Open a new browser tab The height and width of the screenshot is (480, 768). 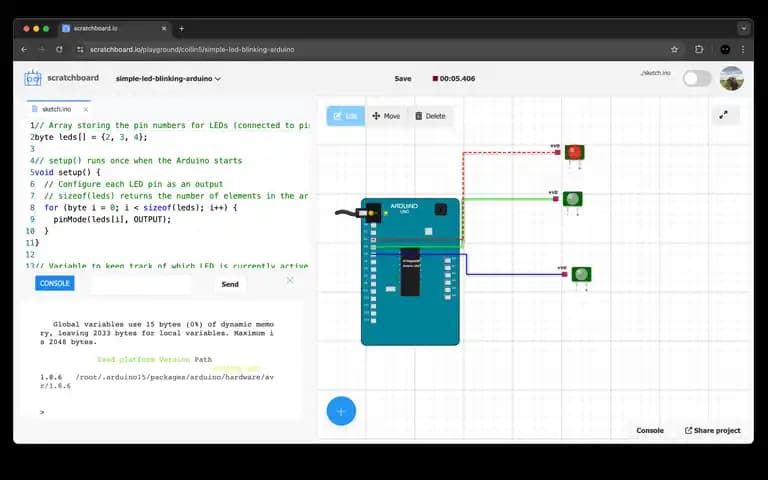tap(181, 28)
